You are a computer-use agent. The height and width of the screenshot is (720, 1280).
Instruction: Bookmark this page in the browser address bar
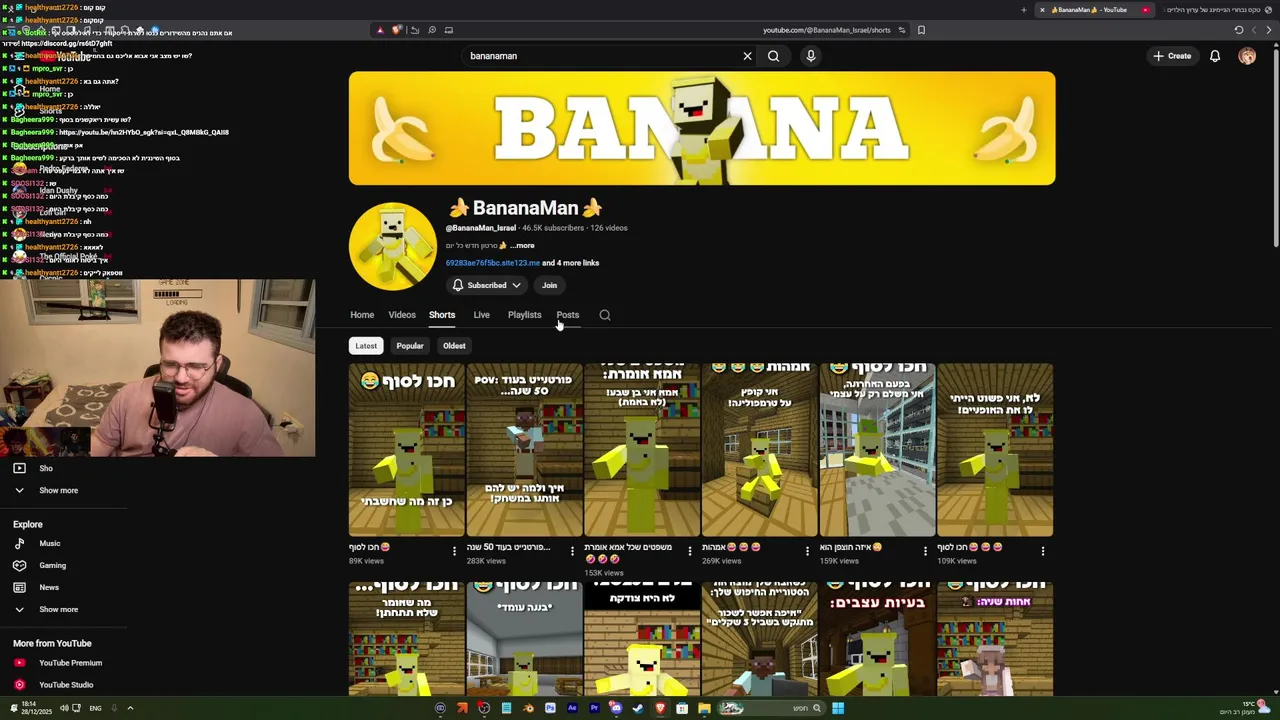(921, 30)
